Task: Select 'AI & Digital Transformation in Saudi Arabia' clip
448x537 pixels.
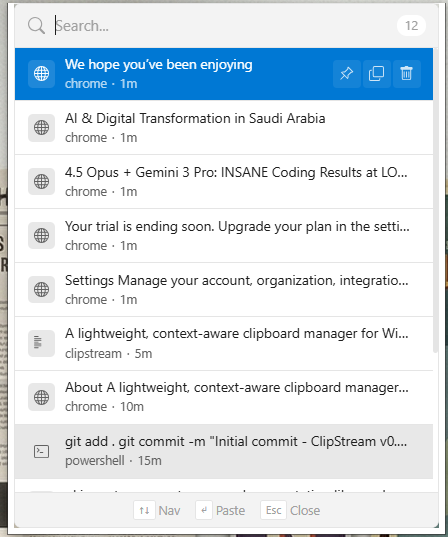Action: 224,127
